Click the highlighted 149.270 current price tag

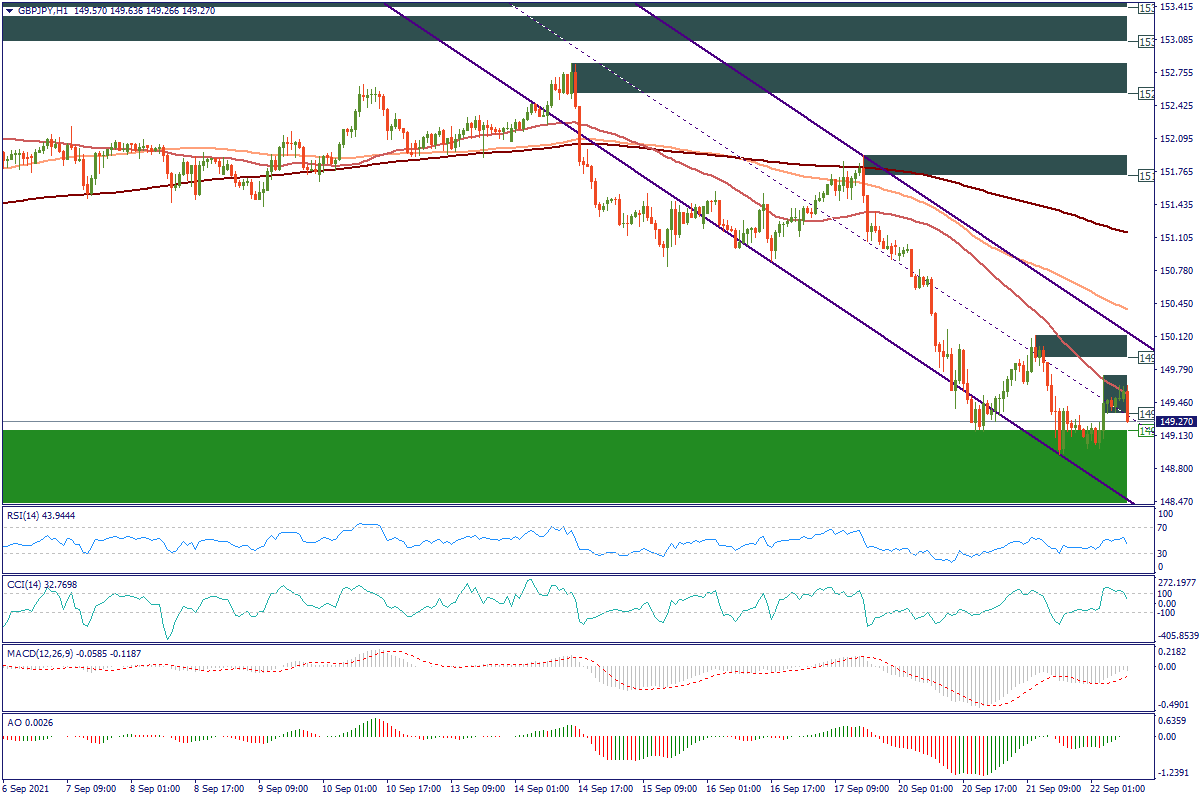(1176, 422)
